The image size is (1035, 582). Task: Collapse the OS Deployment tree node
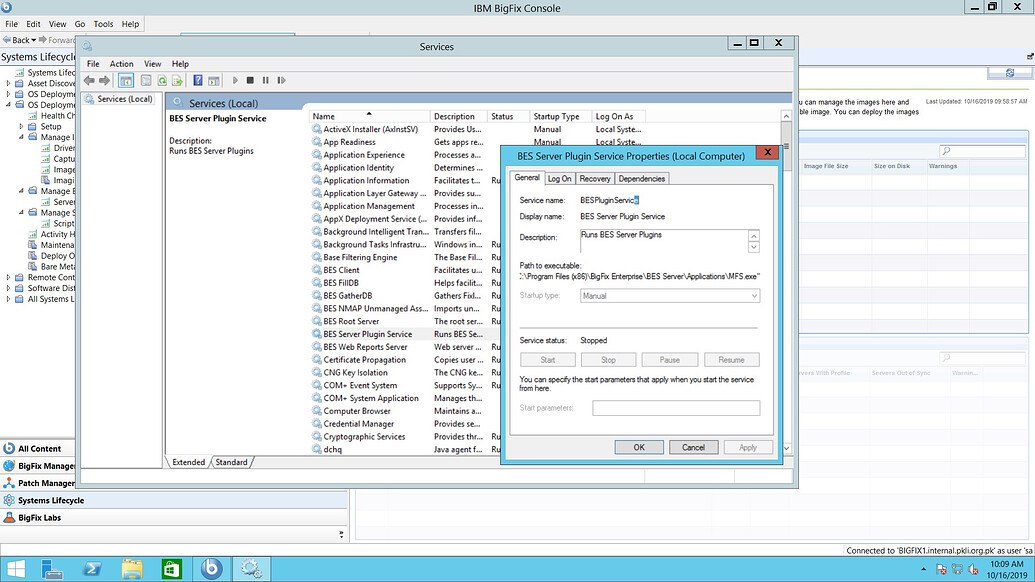(8, 105)
